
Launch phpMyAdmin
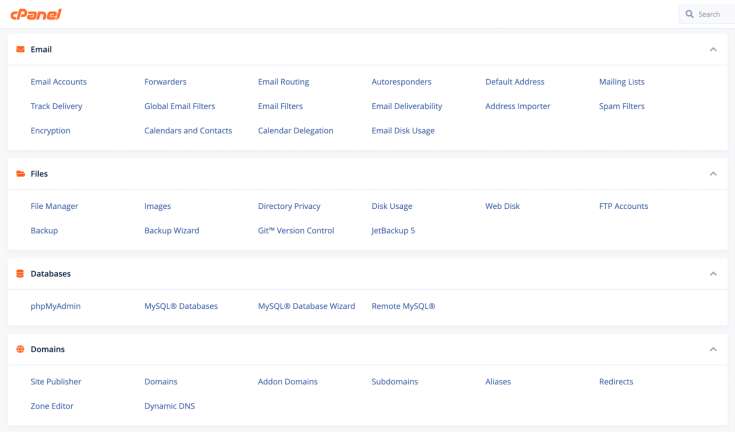[55, 306]
